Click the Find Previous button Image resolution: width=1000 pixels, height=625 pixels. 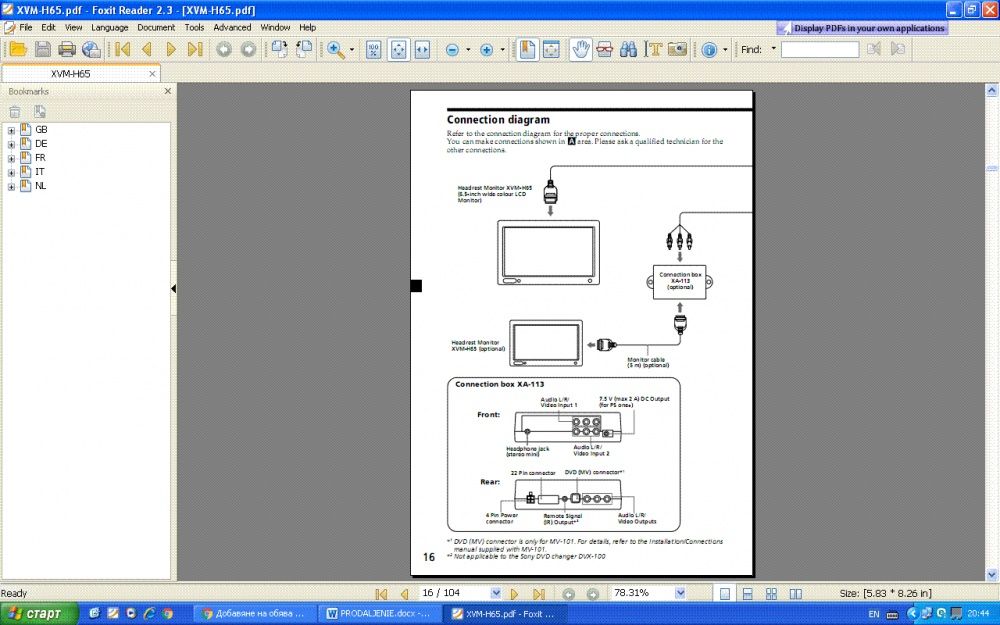pos(874,49)
